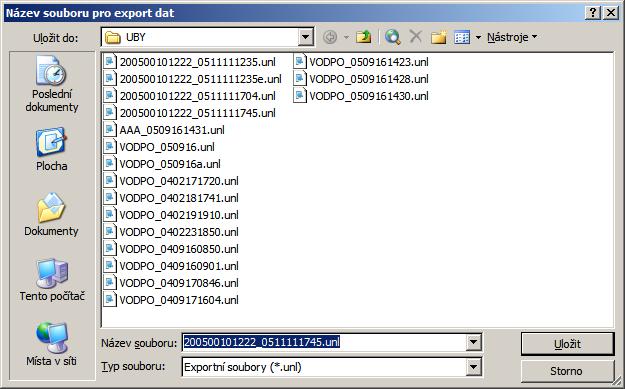The height and width of the screenshot is (389, 625).
Task: Open the Back button history arrow
Action: point(346,37)
